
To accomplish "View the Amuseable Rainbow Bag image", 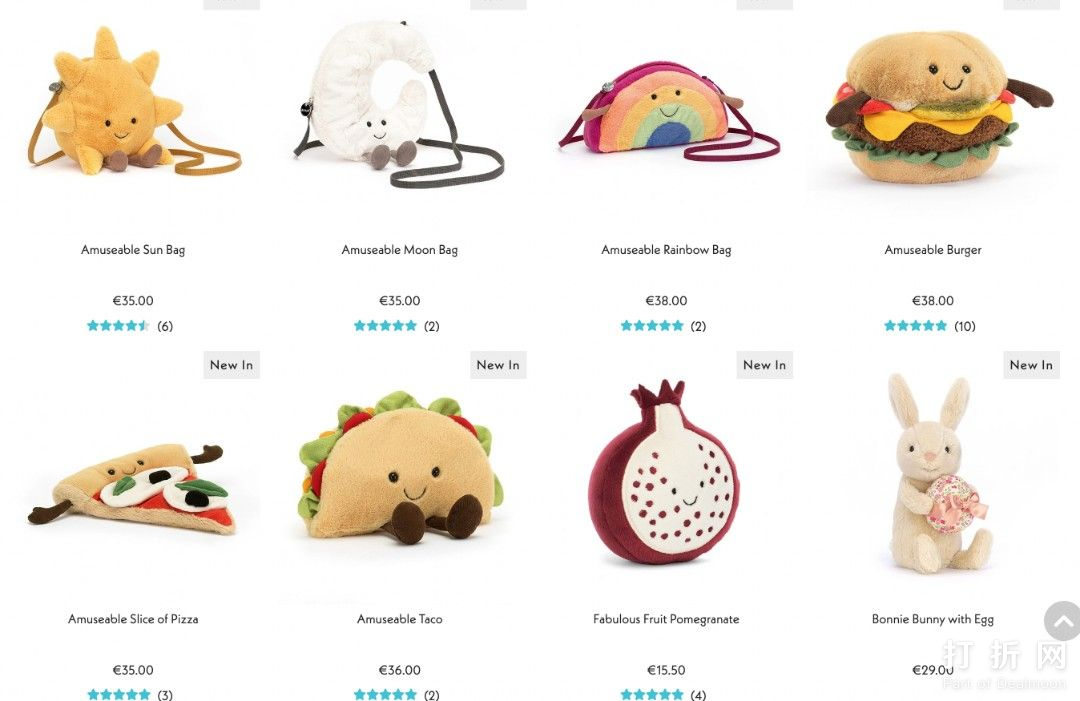I will pyautogui.click(x=667, y=110).
